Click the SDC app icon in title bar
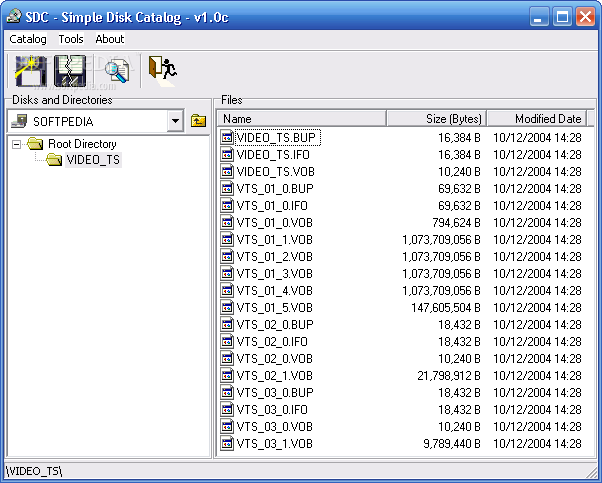Screen dimensions: 602x483 click(14, 17)
